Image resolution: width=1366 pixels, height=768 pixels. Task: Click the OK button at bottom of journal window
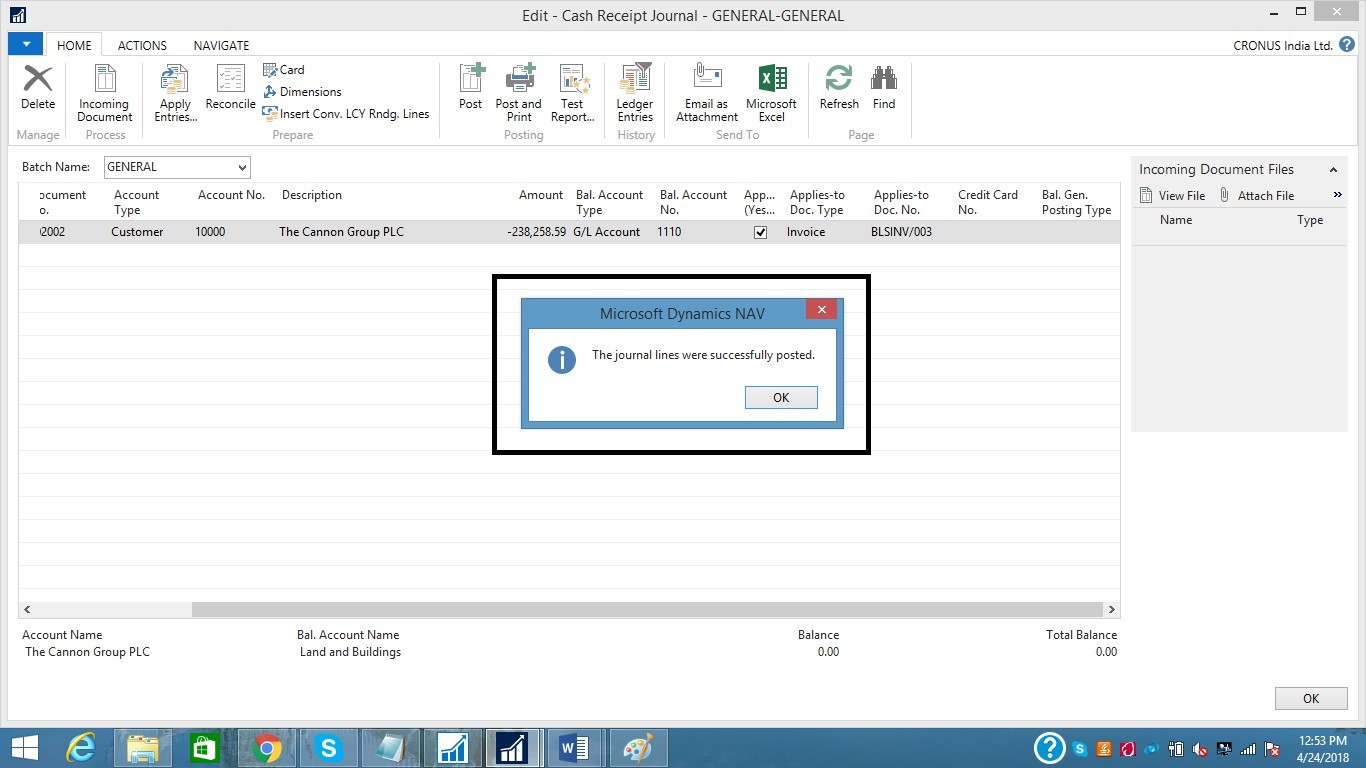[1311, 699]
